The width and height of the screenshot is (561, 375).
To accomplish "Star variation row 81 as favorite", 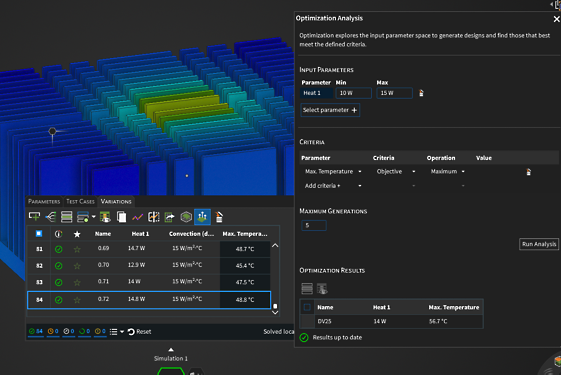I will (x=77, y=249).
